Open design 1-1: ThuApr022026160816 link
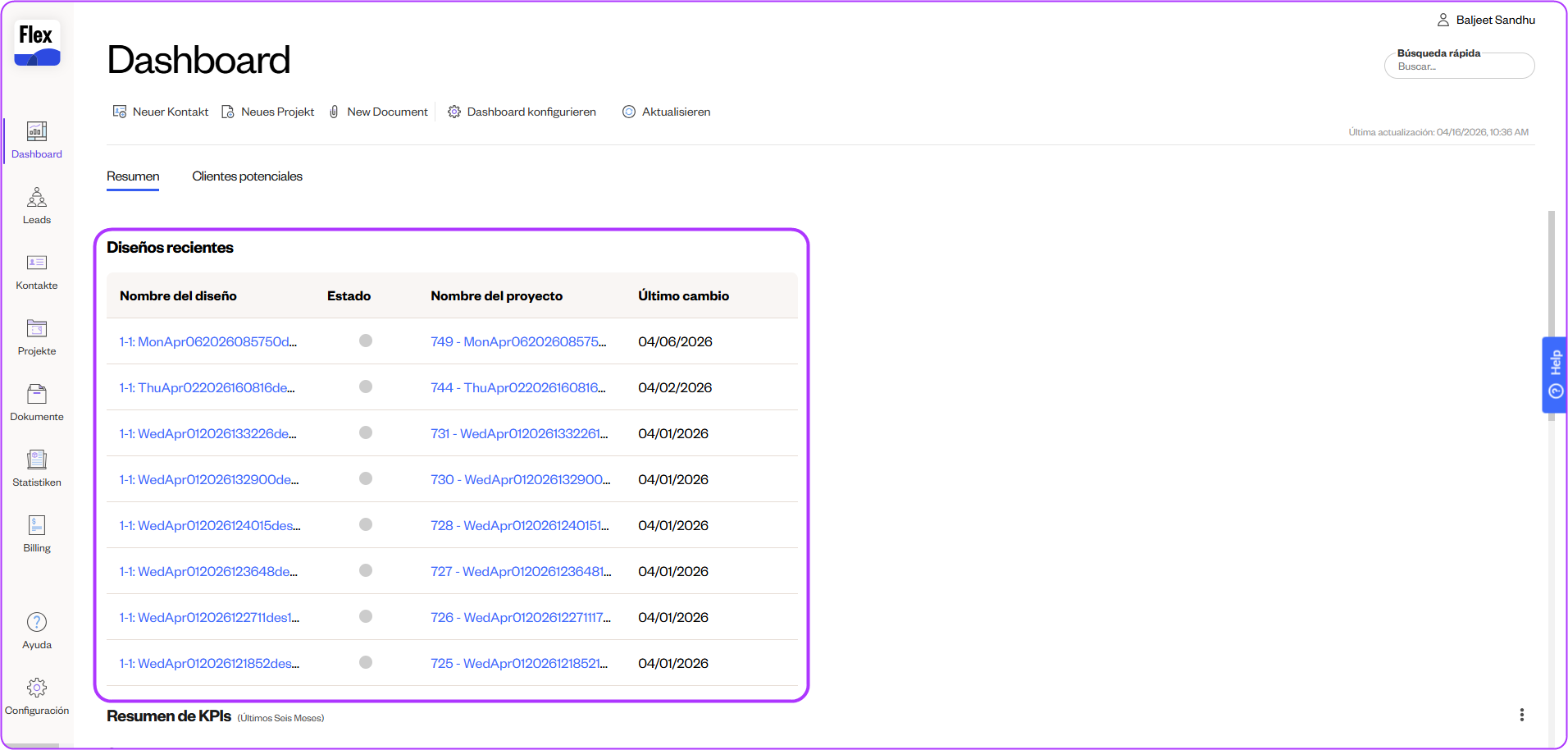This screenshot has height=750, width=1568. pos(207,387)
